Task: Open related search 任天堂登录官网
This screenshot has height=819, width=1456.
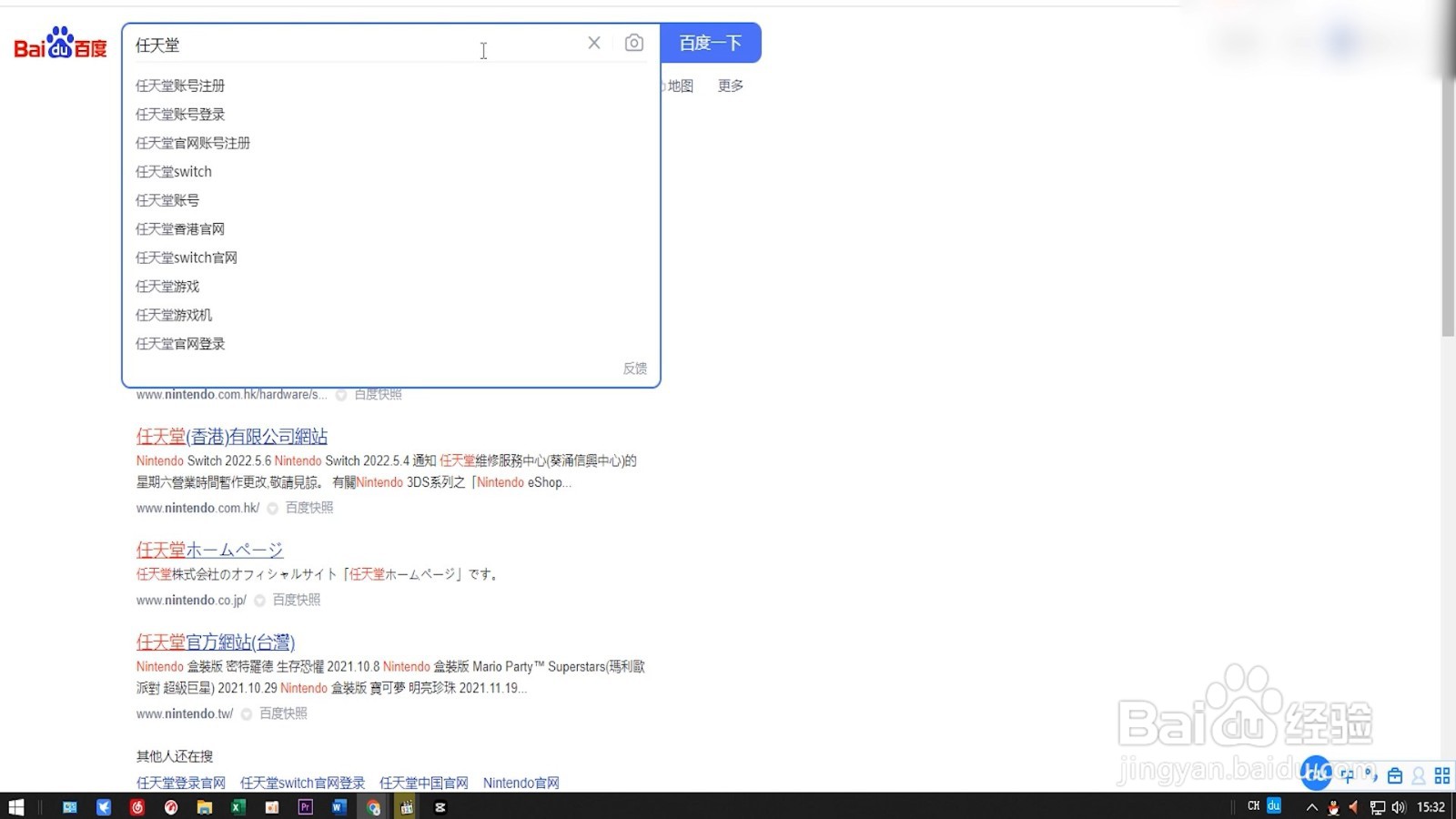Action: pos(181,783)
